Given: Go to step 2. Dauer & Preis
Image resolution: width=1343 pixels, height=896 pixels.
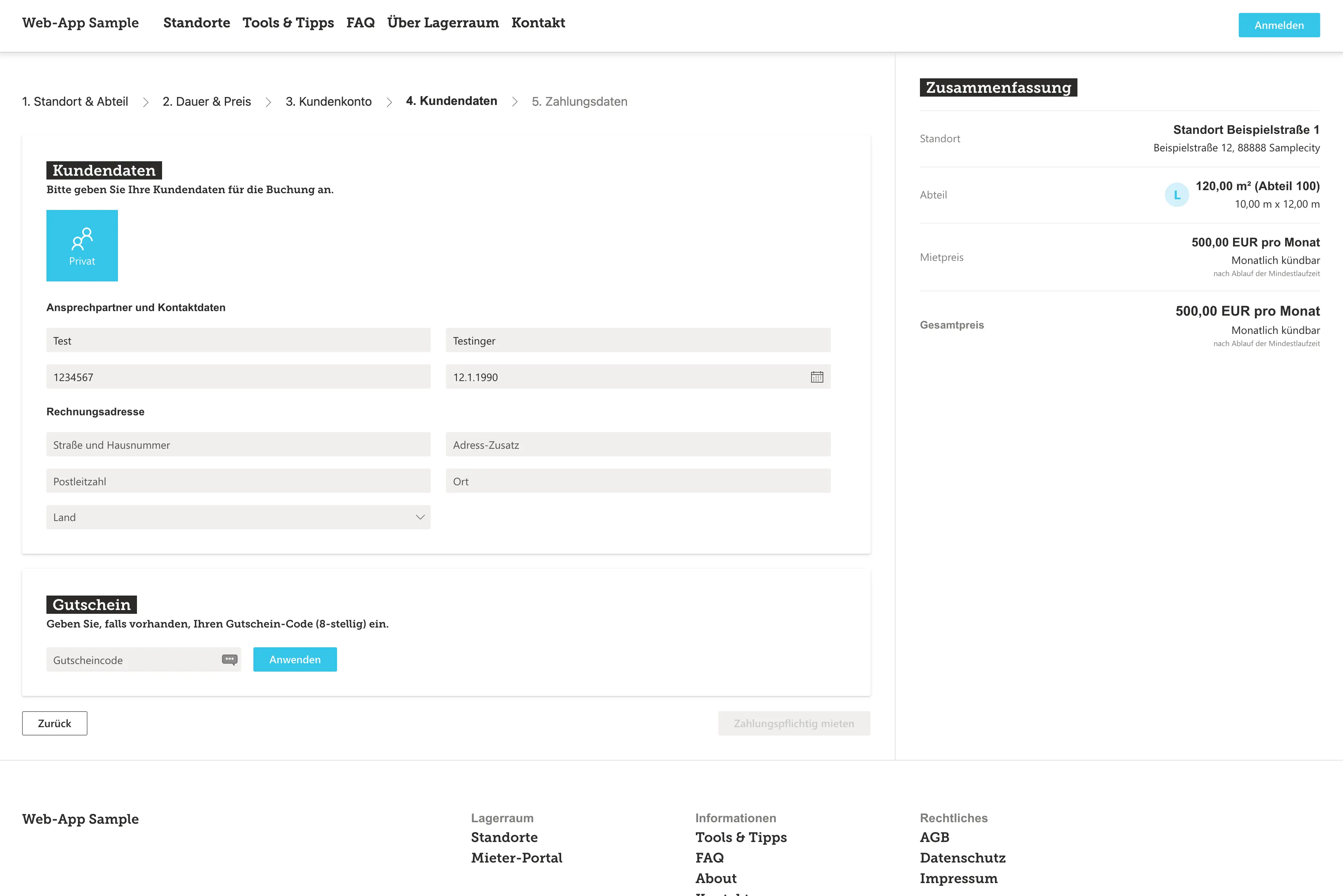Looking at the screenshot, I should pos(207,102).
